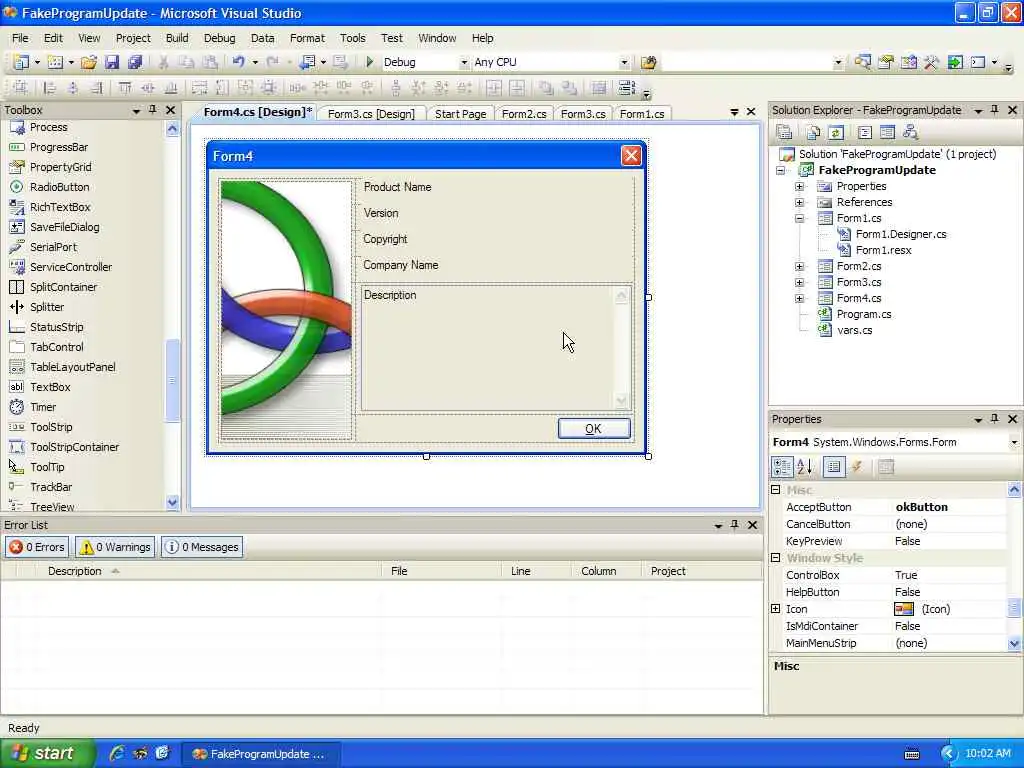Viewport: 1024px width, 768px height.
Task: Start debugging with the green play icon
Action: pyautogui.click(x=370, y=62)
